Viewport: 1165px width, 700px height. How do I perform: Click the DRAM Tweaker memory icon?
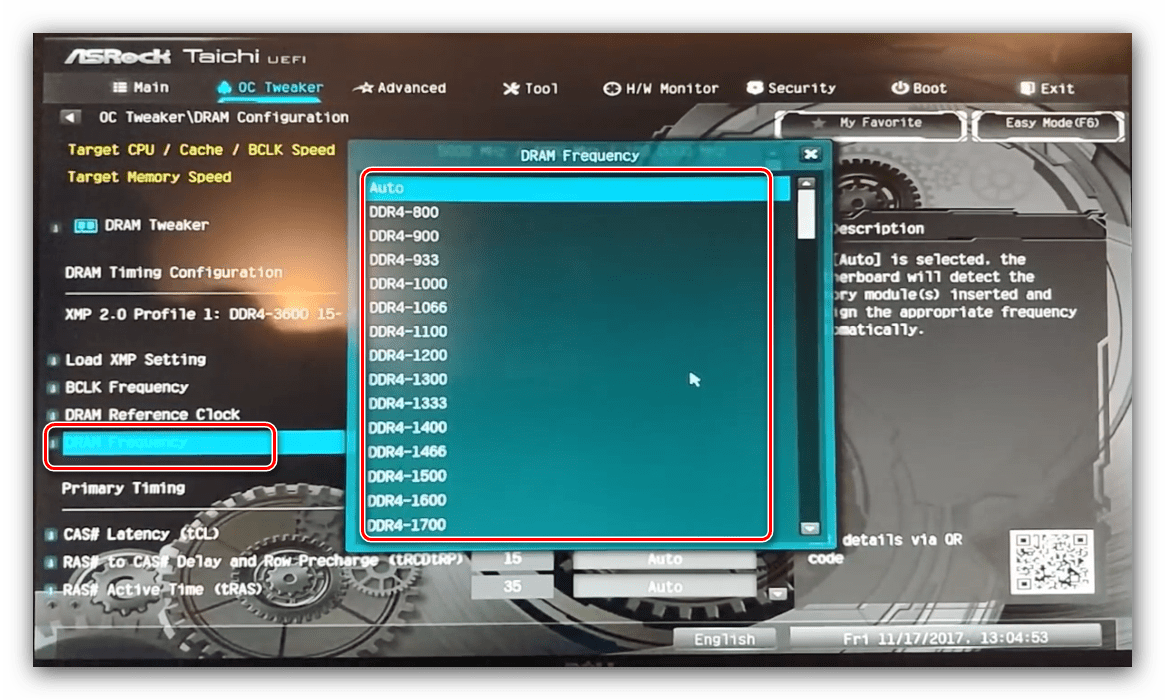[x=85, y=226]
